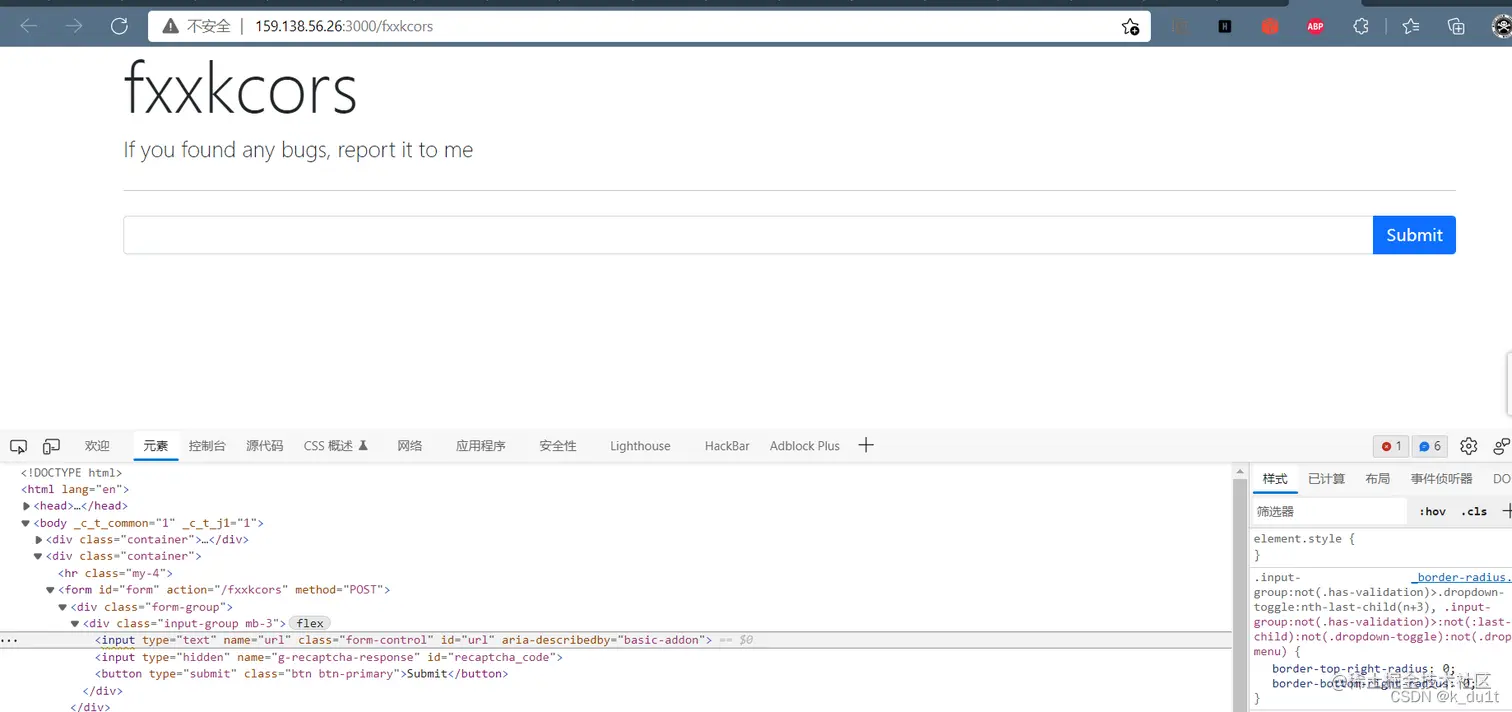
Task: Reload the page with refresh icon
Action: tap(119, 26)
